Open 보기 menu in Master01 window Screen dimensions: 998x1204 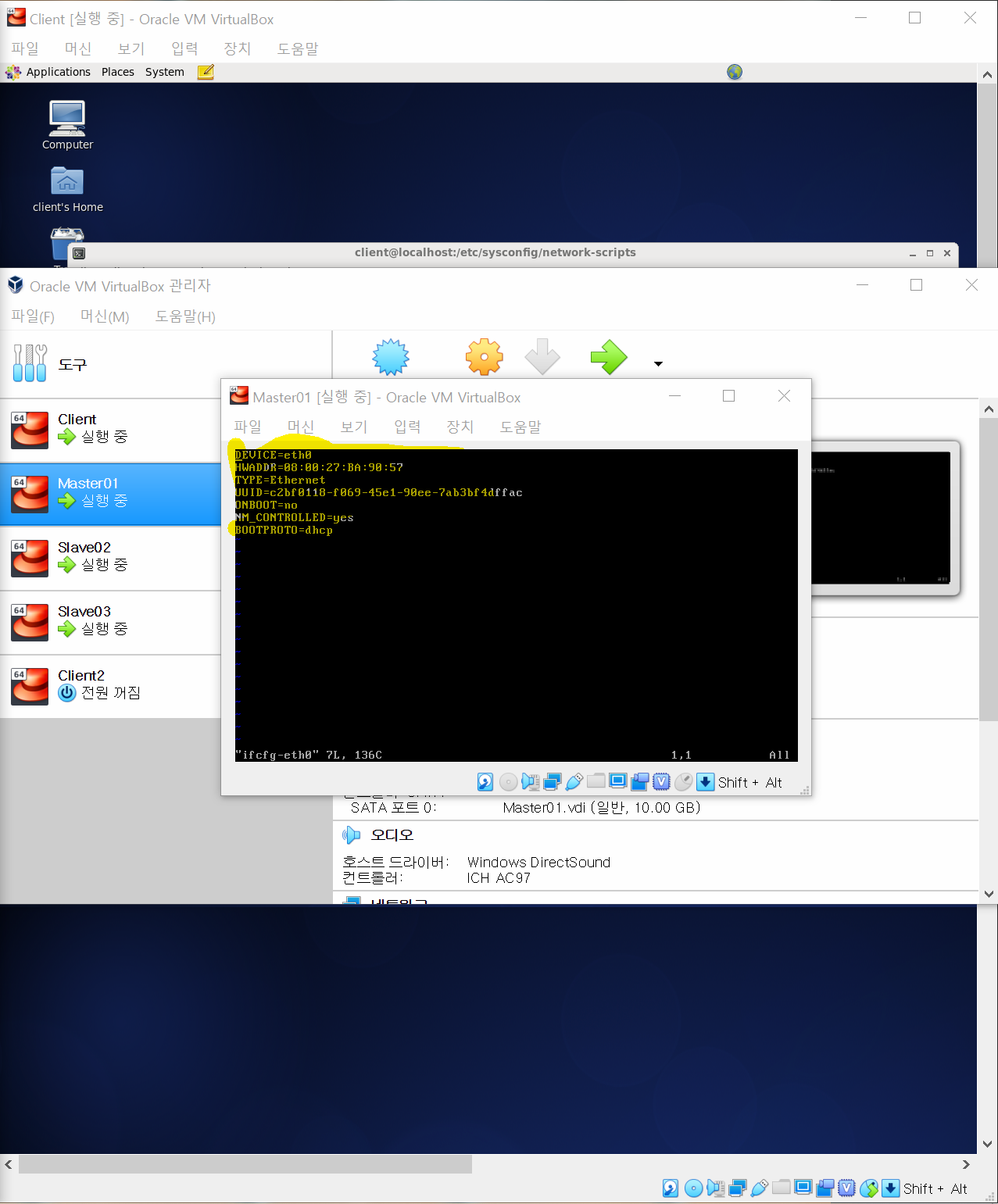click(x=354, y=427)
